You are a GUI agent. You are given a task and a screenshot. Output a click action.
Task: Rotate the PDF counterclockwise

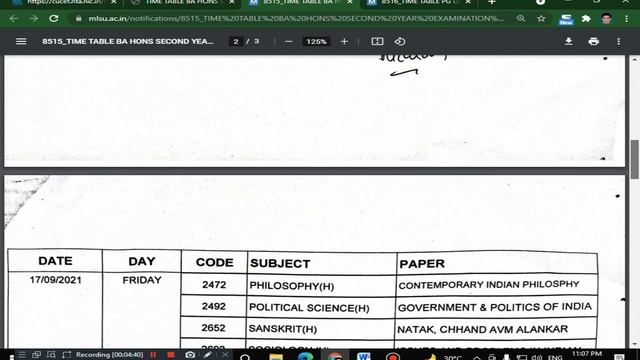400,41
